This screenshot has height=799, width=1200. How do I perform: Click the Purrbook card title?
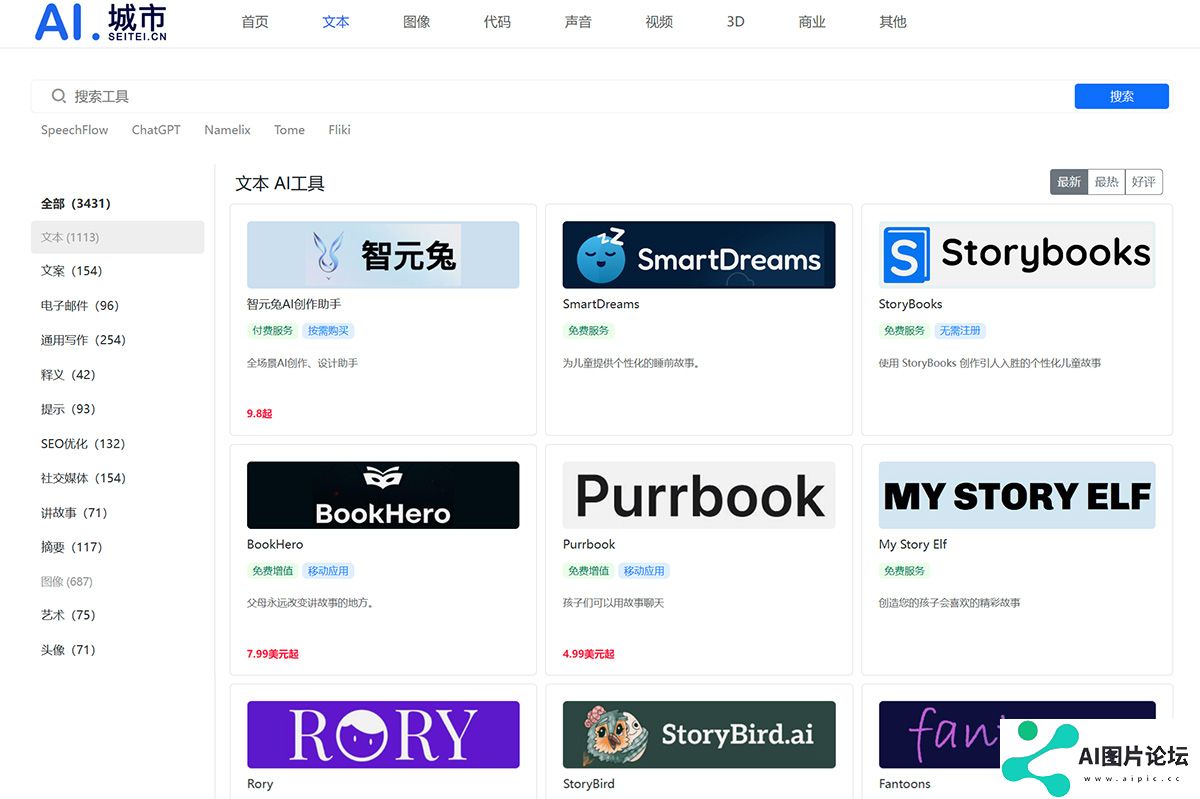coord(589,544)
